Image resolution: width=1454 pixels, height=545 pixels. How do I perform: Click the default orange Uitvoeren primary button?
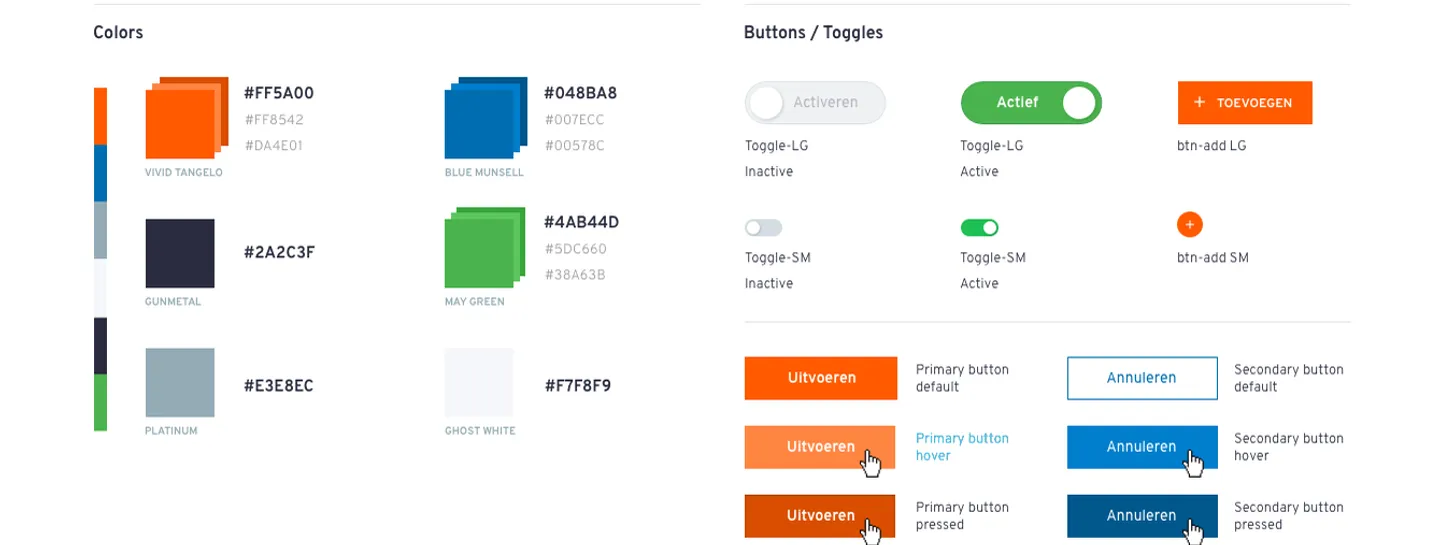[x=821, y=378]
